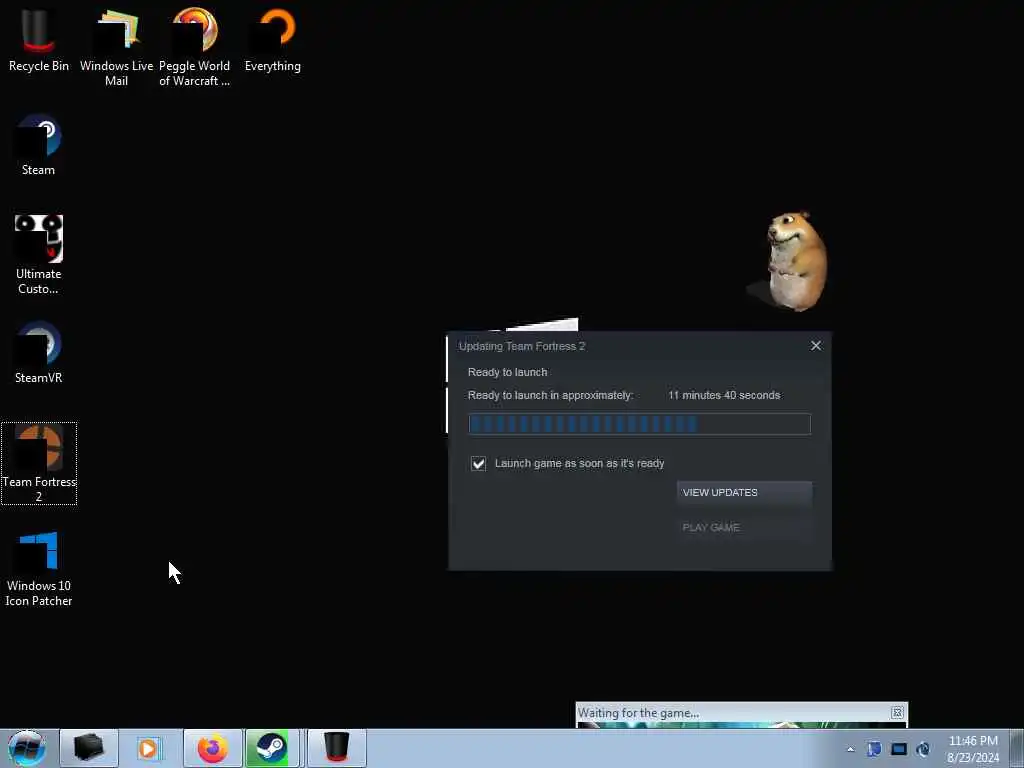Select Windows 10 Icon Patcher shortcut
Image resolution: width=1024 pixels, height=768 pixels.
click(x=39, y=568)
